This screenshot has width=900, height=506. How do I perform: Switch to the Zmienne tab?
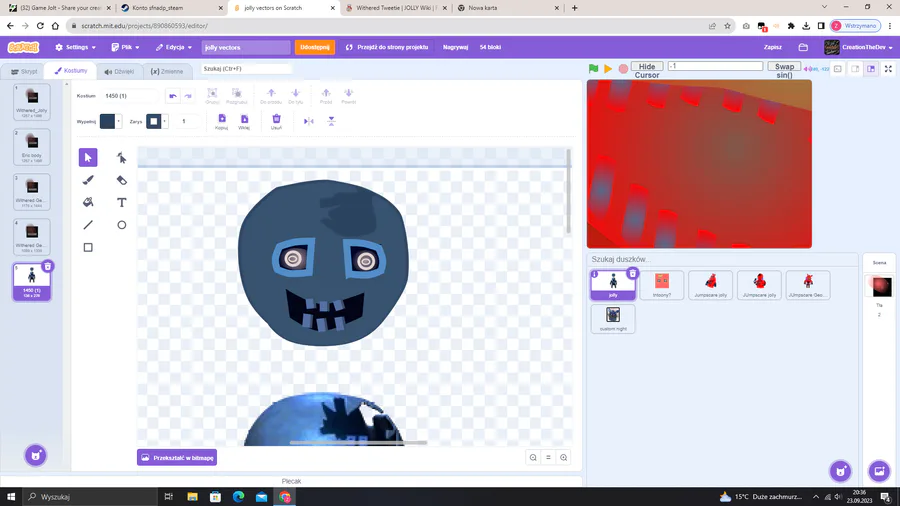pos(166,72)
